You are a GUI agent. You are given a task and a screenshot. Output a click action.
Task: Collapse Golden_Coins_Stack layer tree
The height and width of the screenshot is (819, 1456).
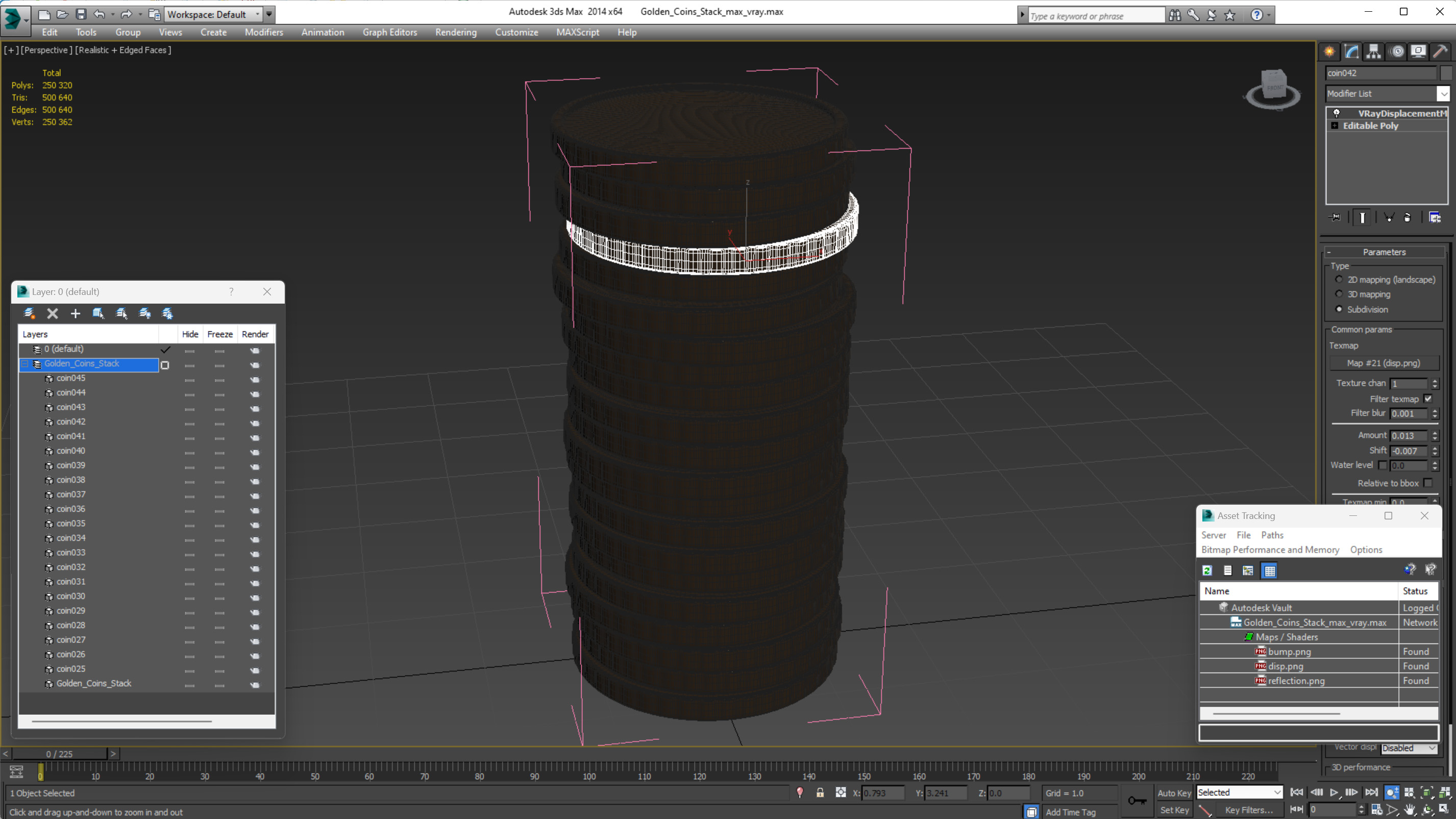(25, 364)
